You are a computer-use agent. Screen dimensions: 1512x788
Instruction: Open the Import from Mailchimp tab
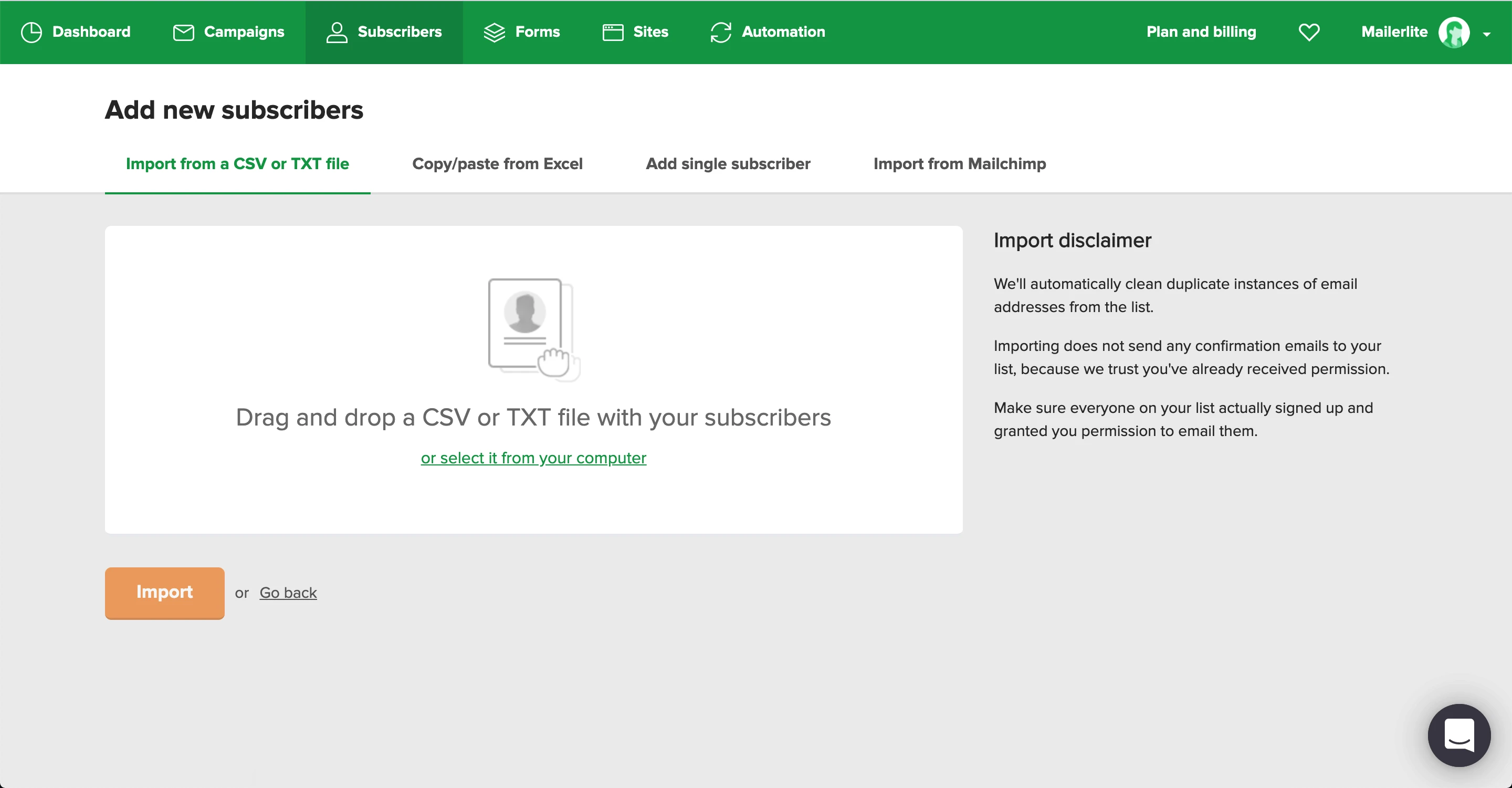tap(959, 164)
